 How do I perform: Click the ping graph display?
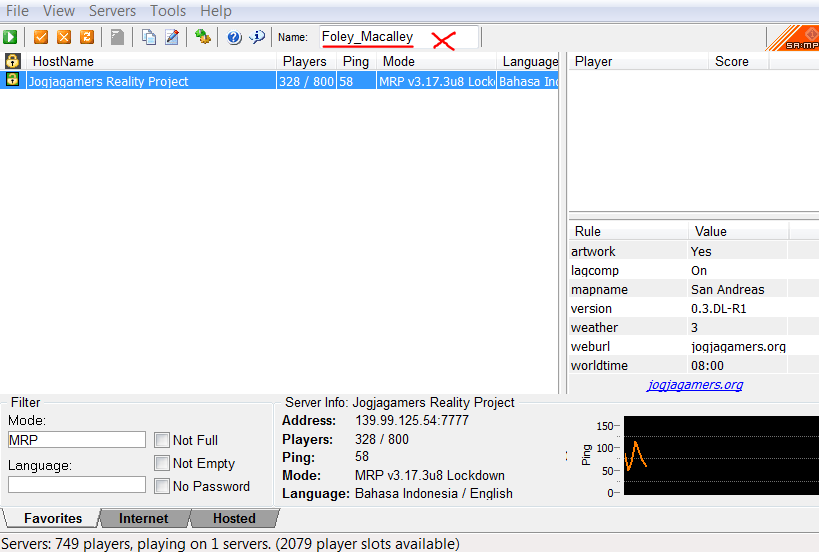(721, 455)
